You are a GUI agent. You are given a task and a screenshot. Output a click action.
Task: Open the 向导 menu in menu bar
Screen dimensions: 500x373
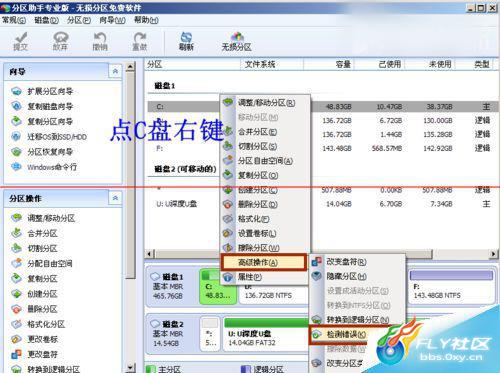pyautogui.click(x=112, y=20)
